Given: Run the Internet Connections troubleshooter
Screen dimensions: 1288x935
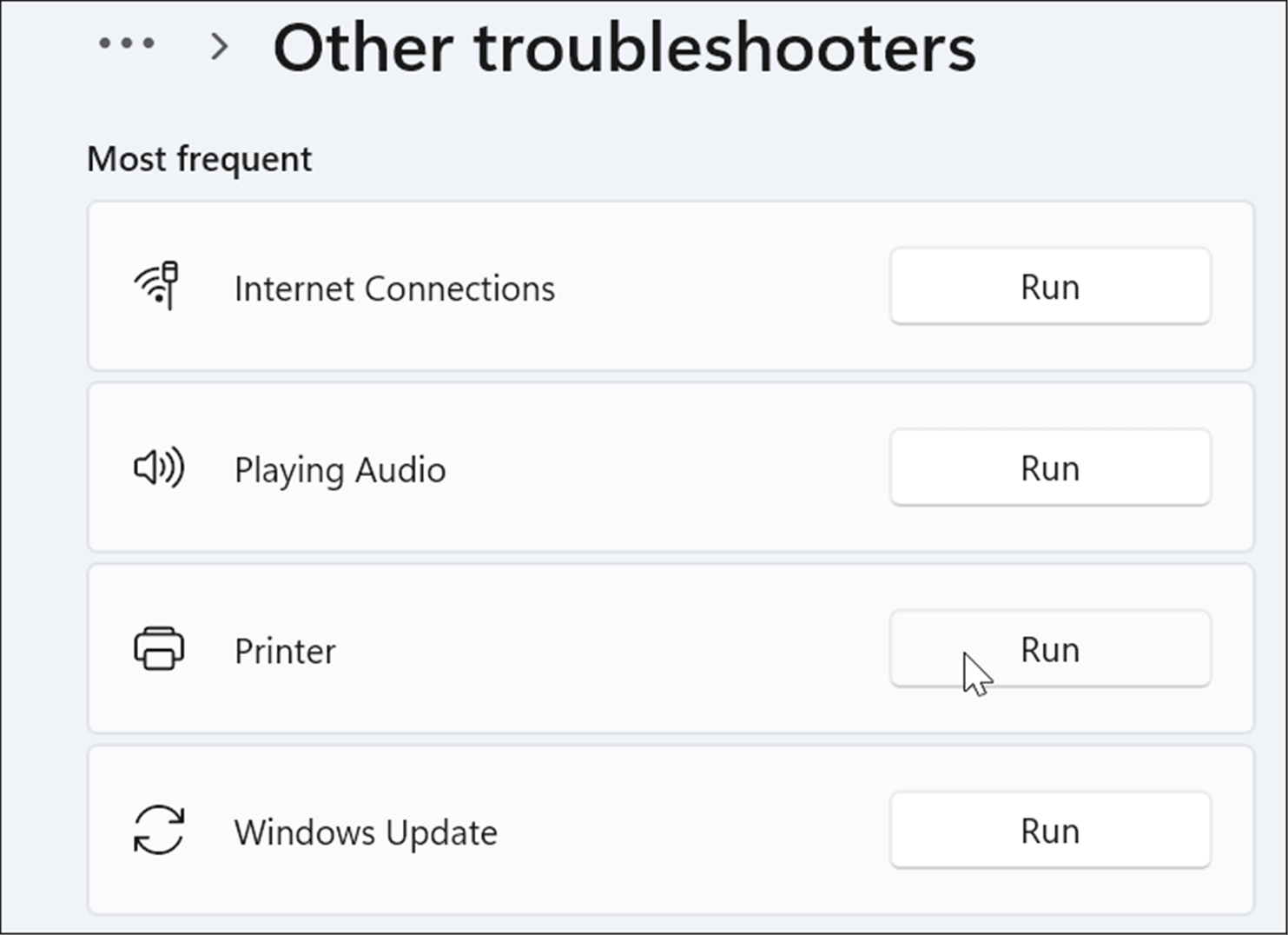Looking at the screenshot, I should coord(1049,287).
